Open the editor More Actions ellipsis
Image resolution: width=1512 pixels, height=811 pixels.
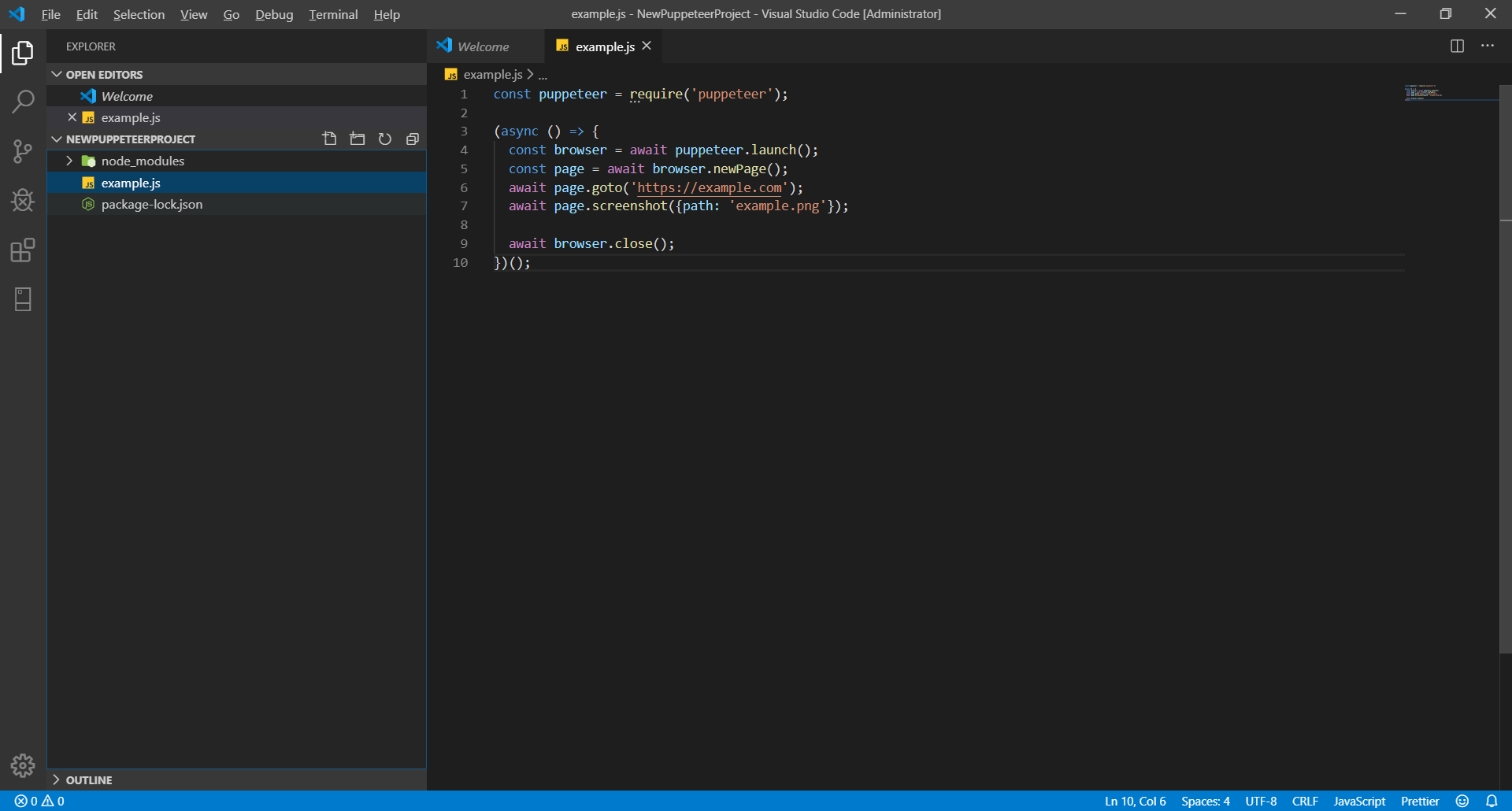(x=1488, y=46)
